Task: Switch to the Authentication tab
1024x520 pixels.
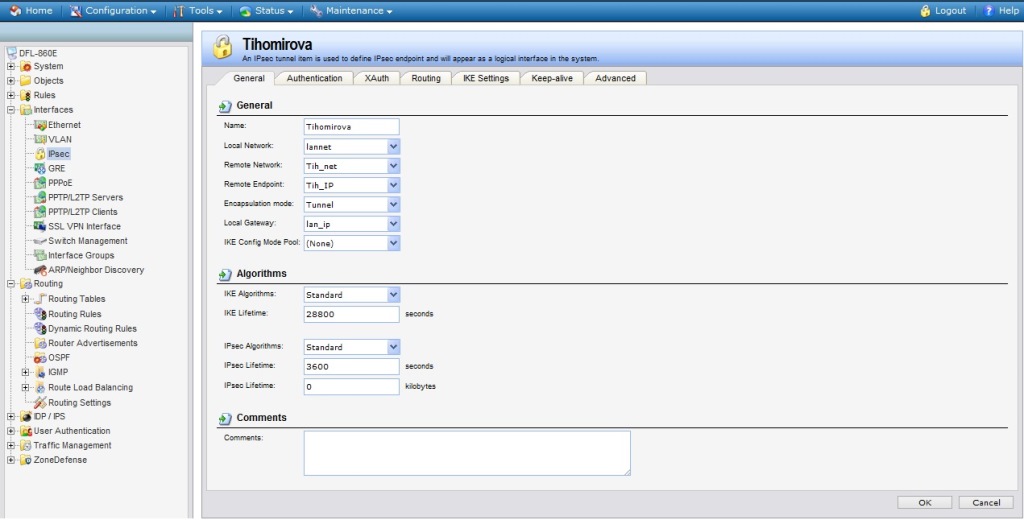Action: coord(314,78)
